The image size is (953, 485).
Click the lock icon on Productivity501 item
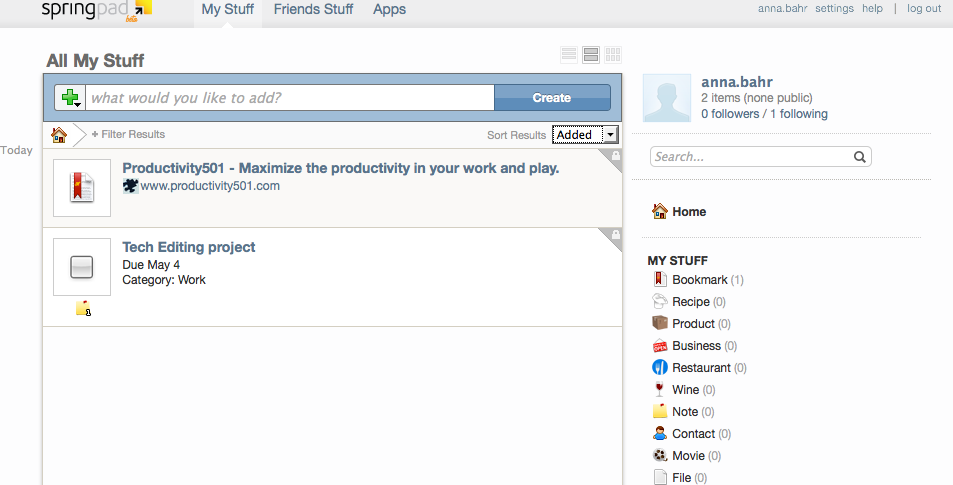616,156
